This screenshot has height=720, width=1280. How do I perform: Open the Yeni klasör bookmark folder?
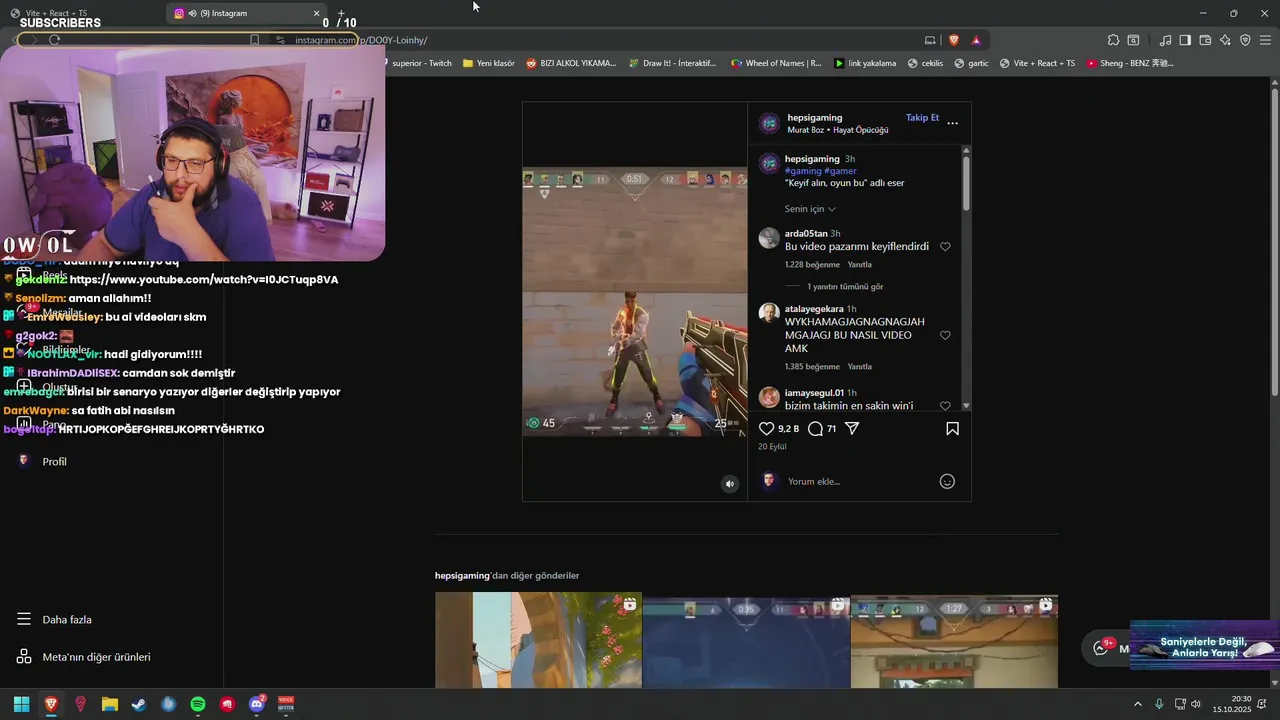pyautogui.click(x=489, y=63)
